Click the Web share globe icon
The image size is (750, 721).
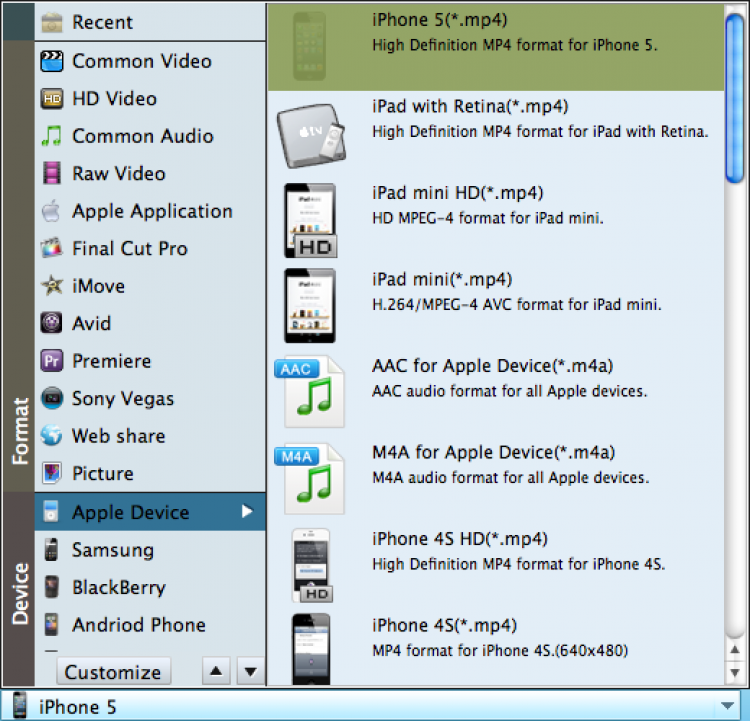click(x=51, y=435)
